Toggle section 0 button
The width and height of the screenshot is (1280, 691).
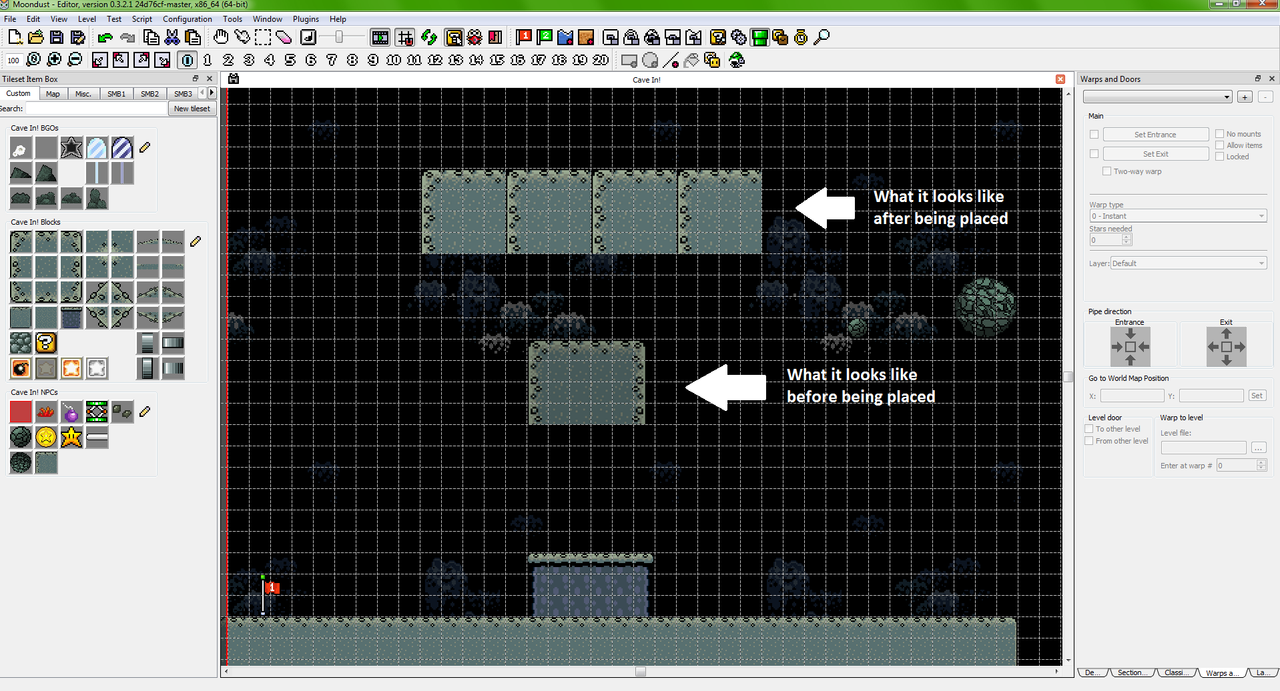[187, 60]
